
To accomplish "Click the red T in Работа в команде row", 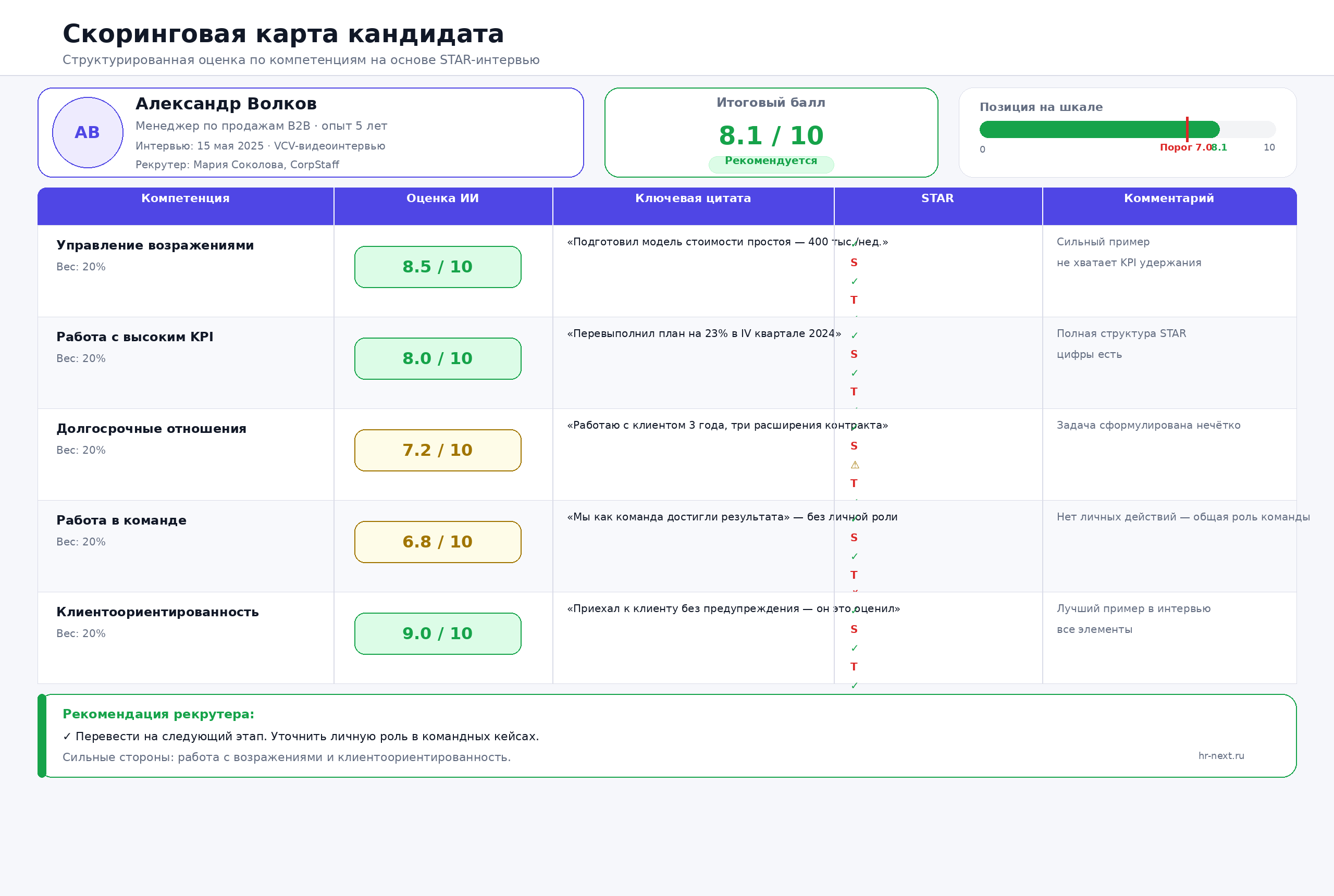I will pyautogui.click(x=854, y=576).
